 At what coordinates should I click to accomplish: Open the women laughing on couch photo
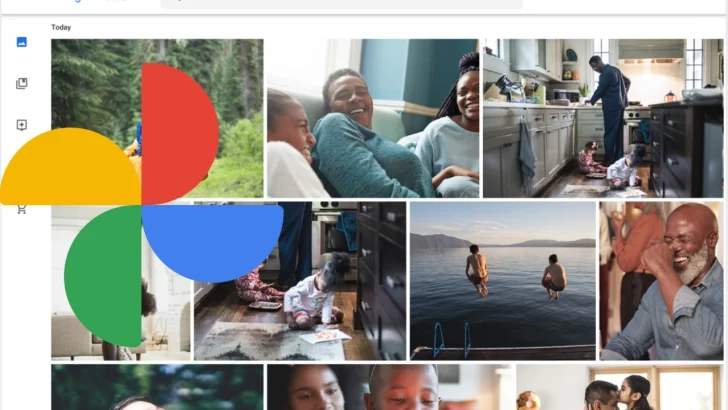[373, 118]
